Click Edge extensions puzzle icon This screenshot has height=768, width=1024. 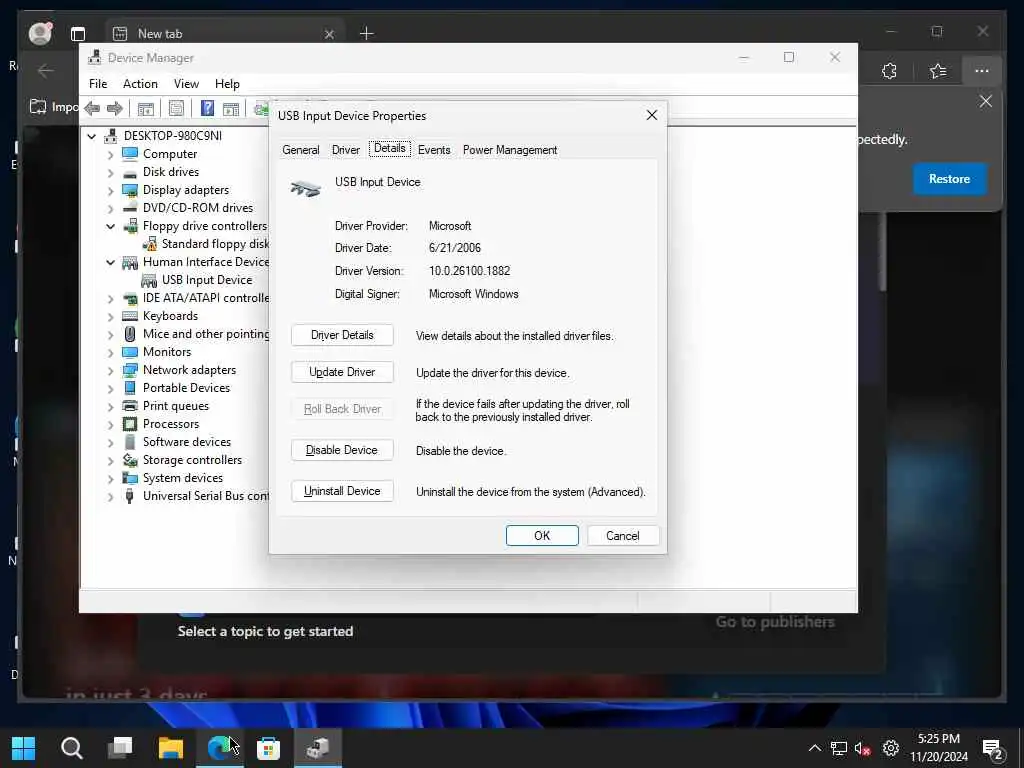tap(889, 71)
